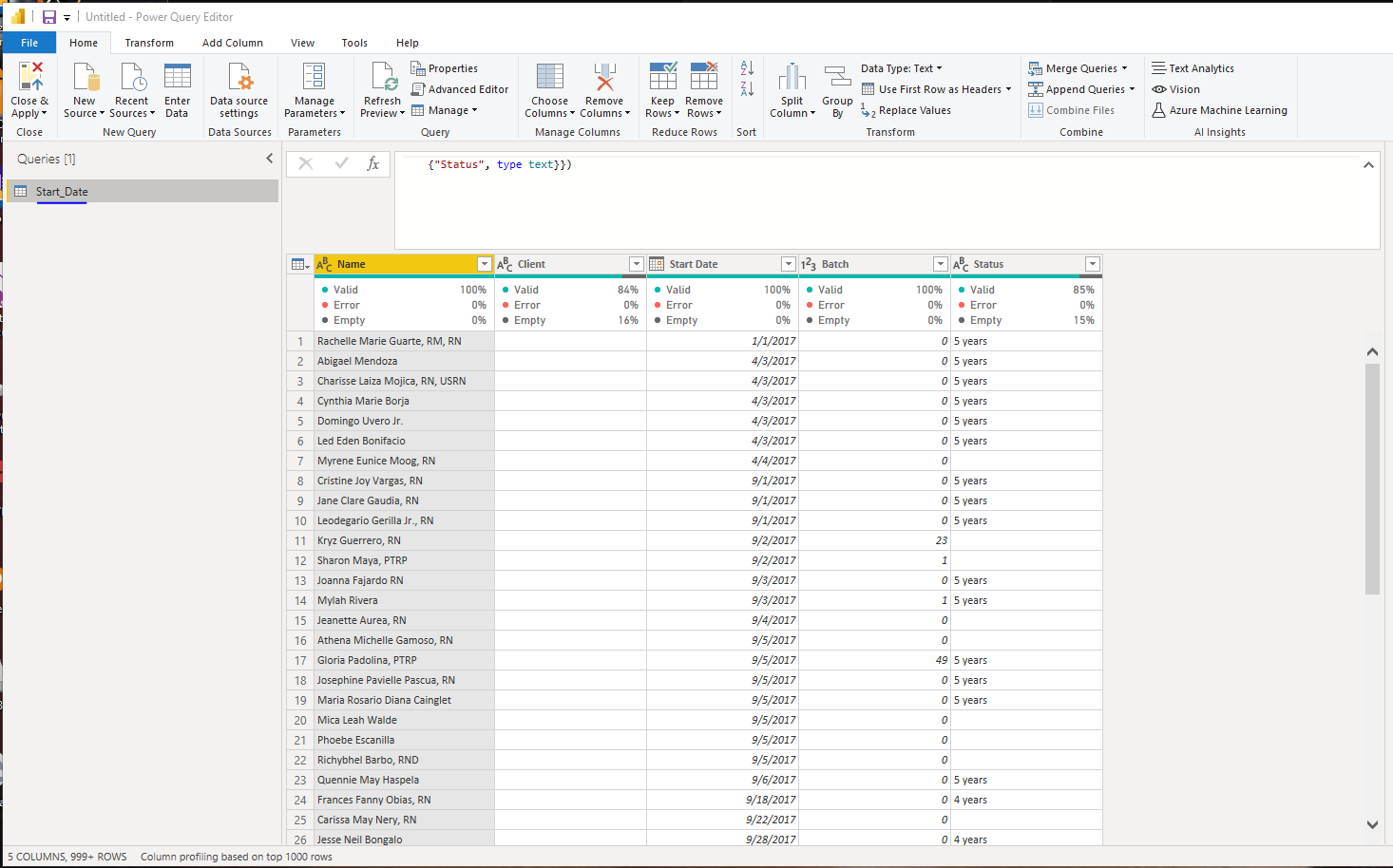Click the vertical scrollbar in data grid

tap(1372, 479)
